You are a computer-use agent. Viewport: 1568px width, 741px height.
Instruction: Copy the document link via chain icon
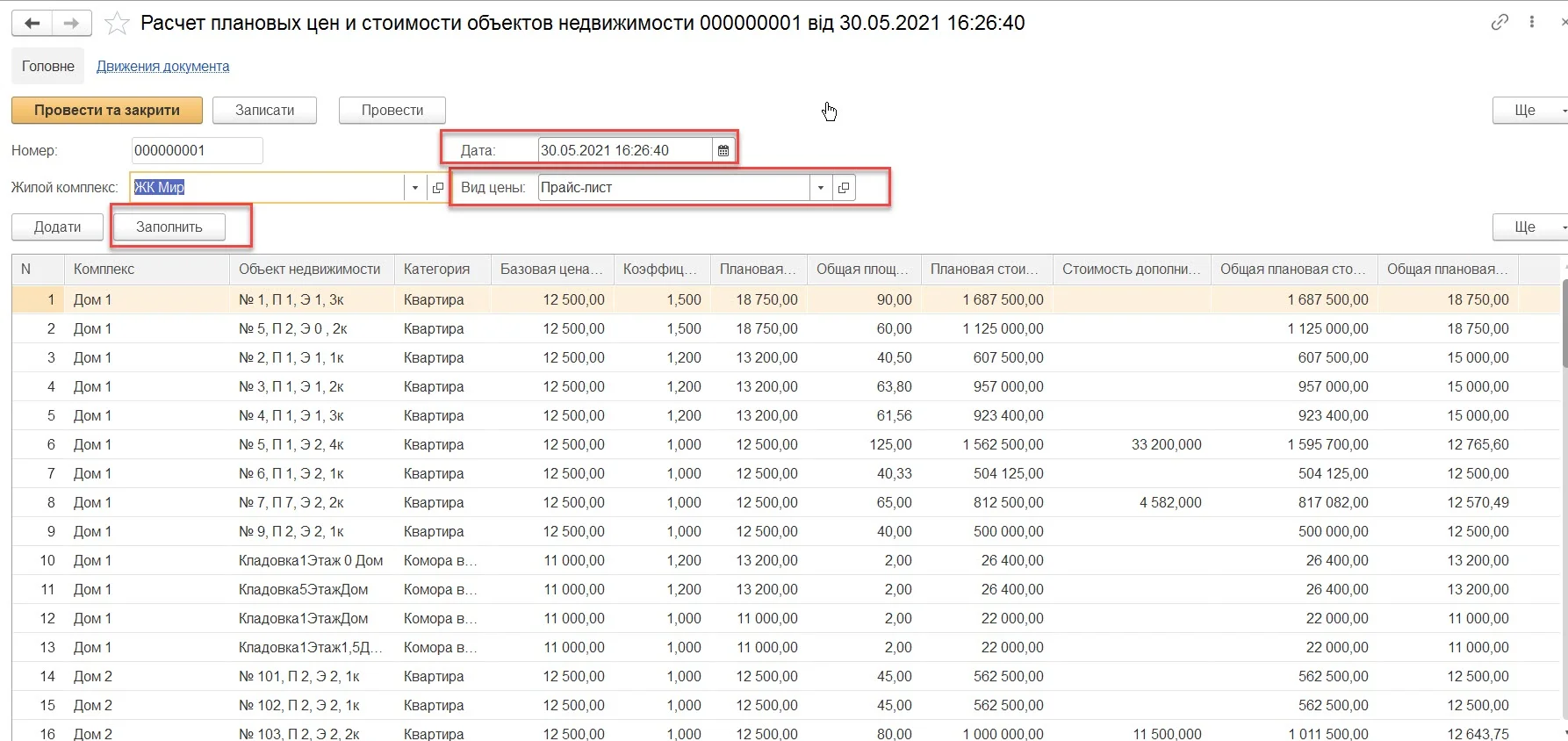point(1500,22)
